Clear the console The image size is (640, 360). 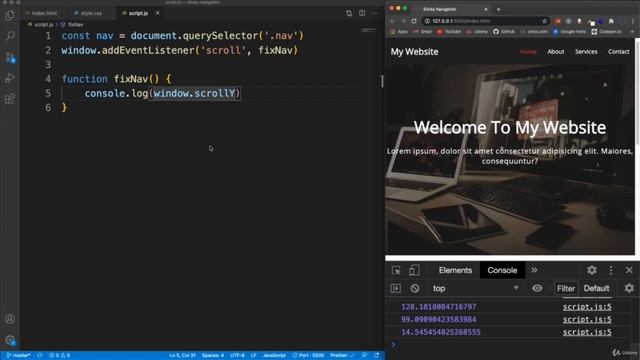click(415, 288)
